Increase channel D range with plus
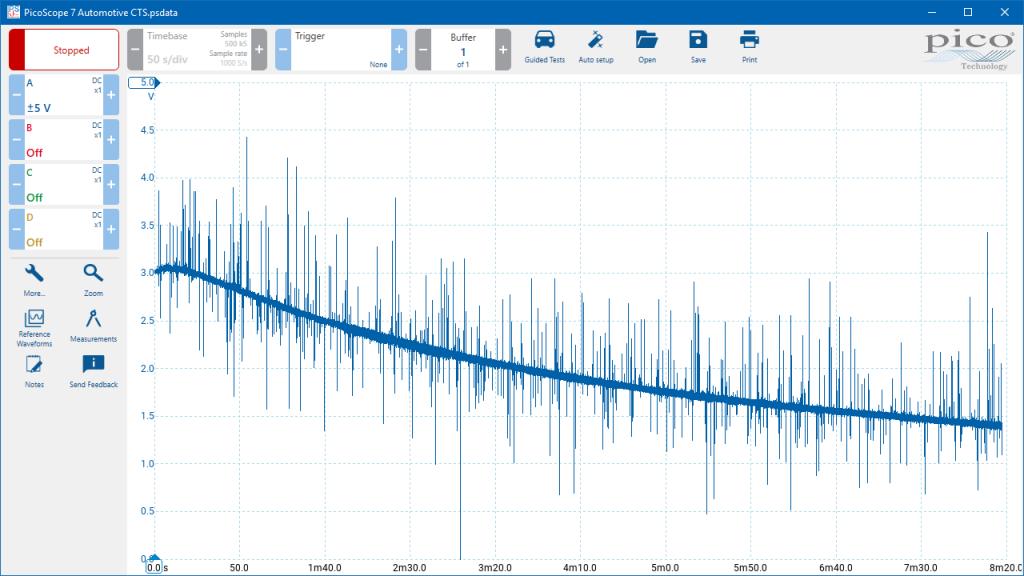This screenshot has width=1024, height=576. click(x=111, y=229)
